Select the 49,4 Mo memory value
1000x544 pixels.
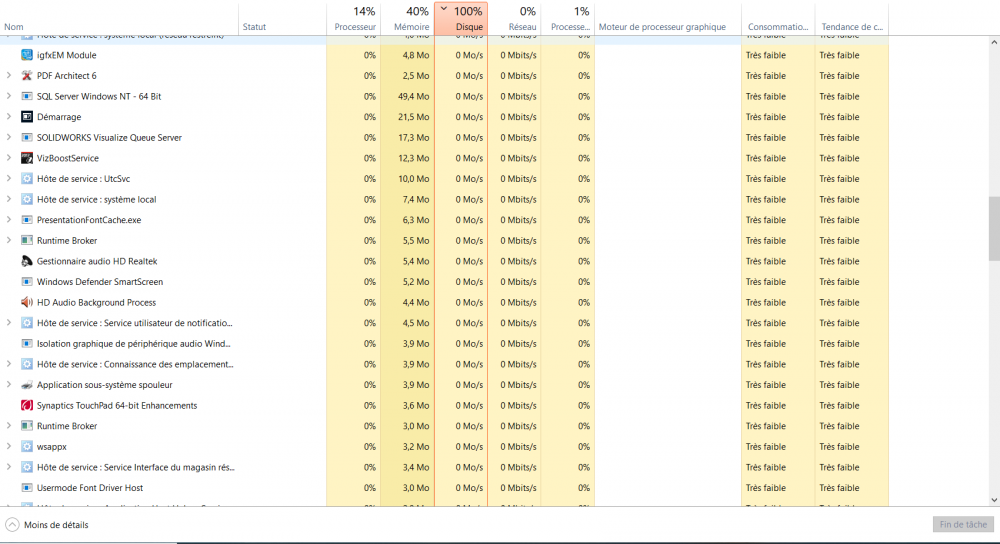click(x=413, y=96)
